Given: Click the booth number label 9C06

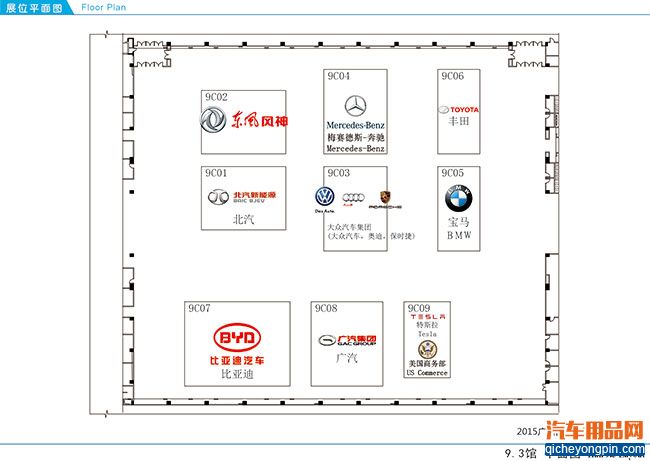Looking at the screenshot, I should (x=453, y=76).
